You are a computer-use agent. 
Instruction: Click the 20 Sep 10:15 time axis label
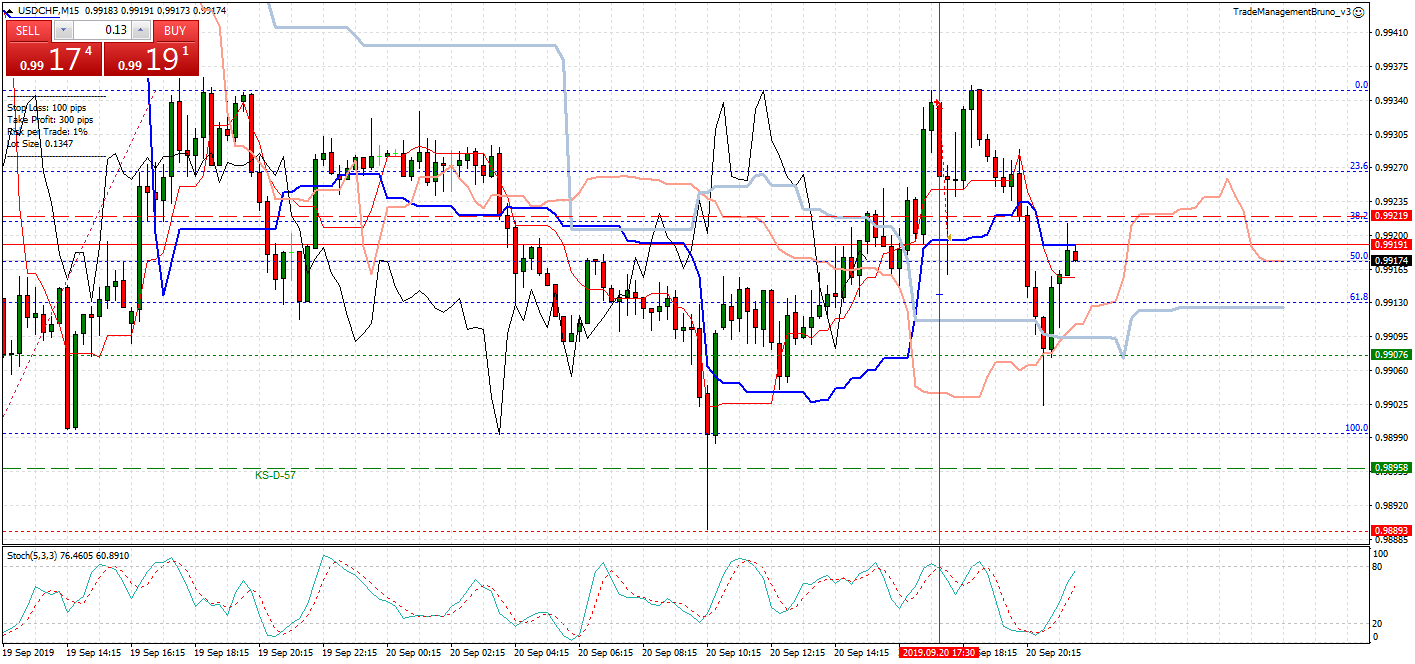(734, 652)
